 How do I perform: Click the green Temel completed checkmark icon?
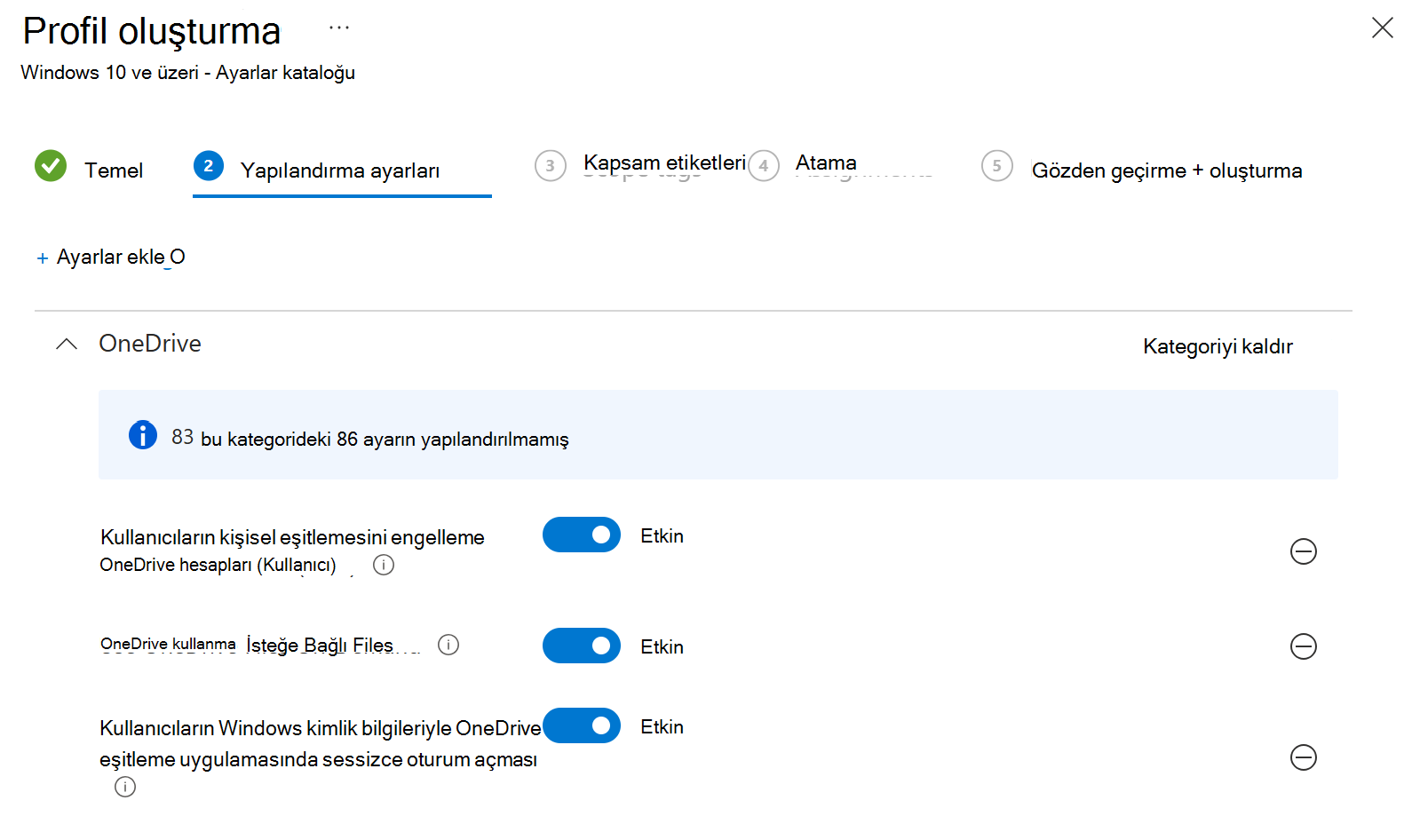click(x=51, y=165)
